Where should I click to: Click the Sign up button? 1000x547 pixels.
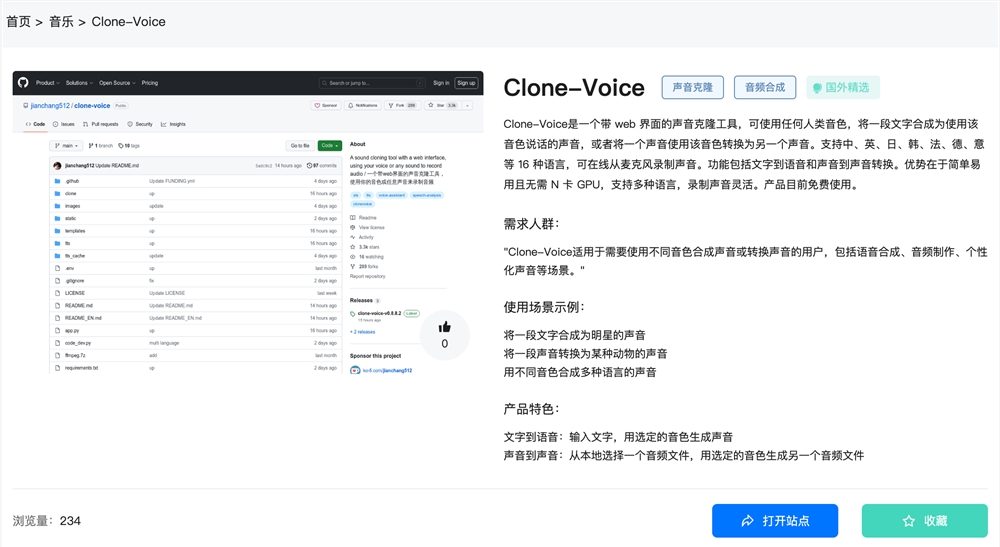466,83
